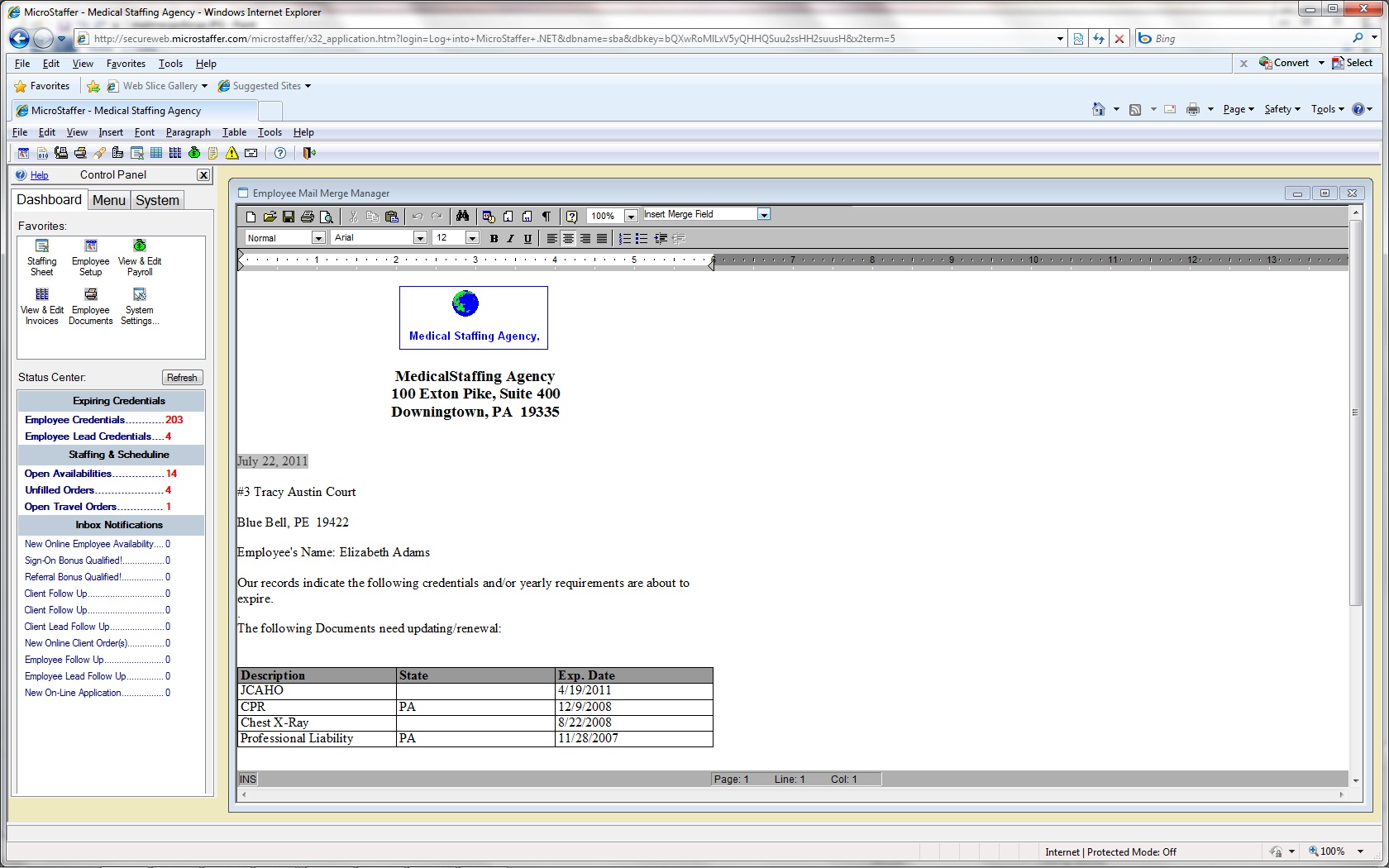
Task: Expand the Arial font name dropdown
Action: [420, 238]
